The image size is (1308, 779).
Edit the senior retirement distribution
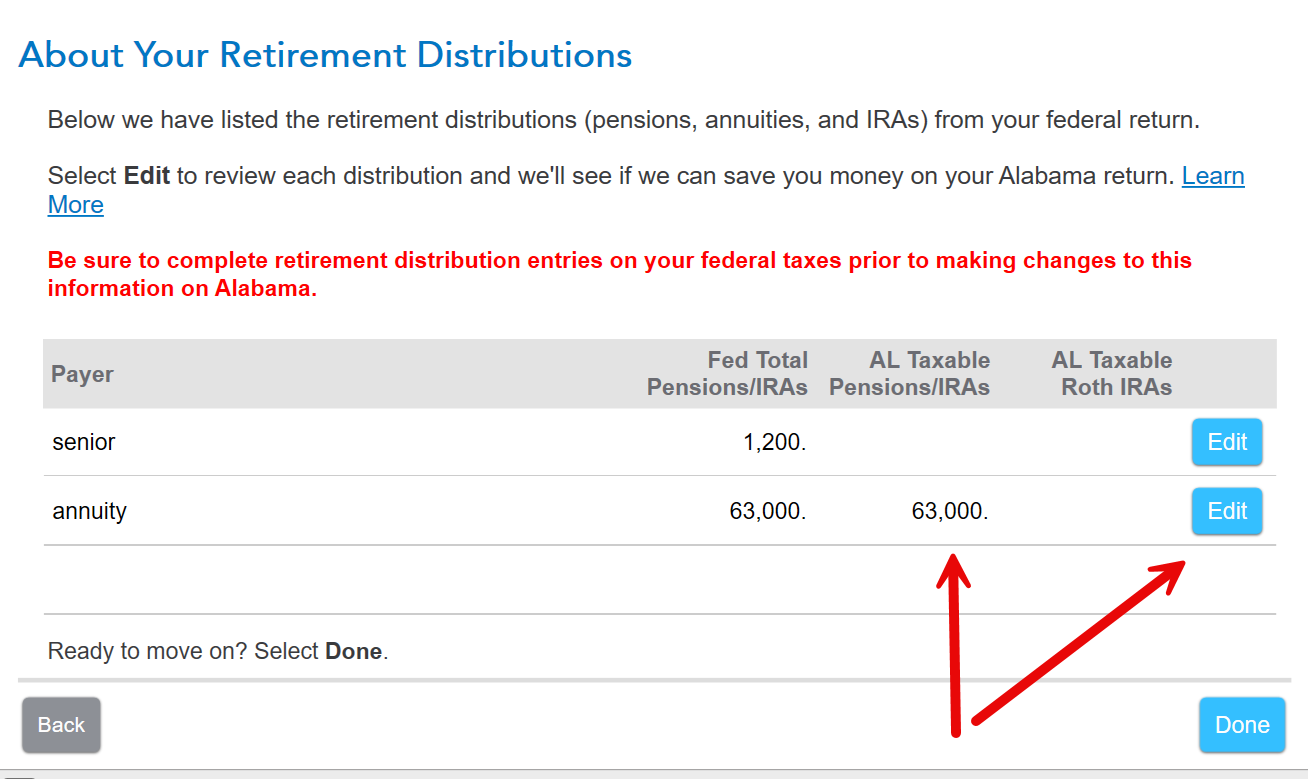(1226, 442)
